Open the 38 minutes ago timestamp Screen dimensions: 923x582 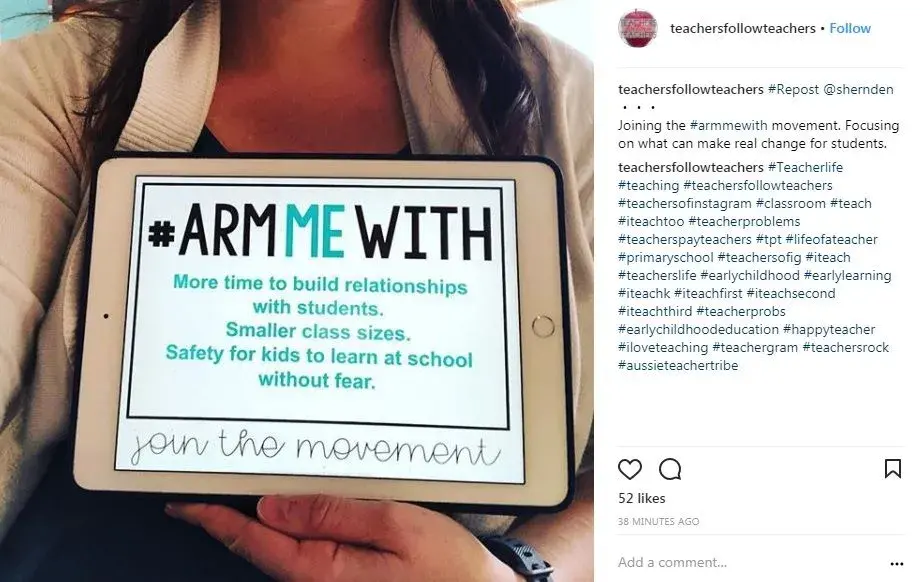pos(658,521)
